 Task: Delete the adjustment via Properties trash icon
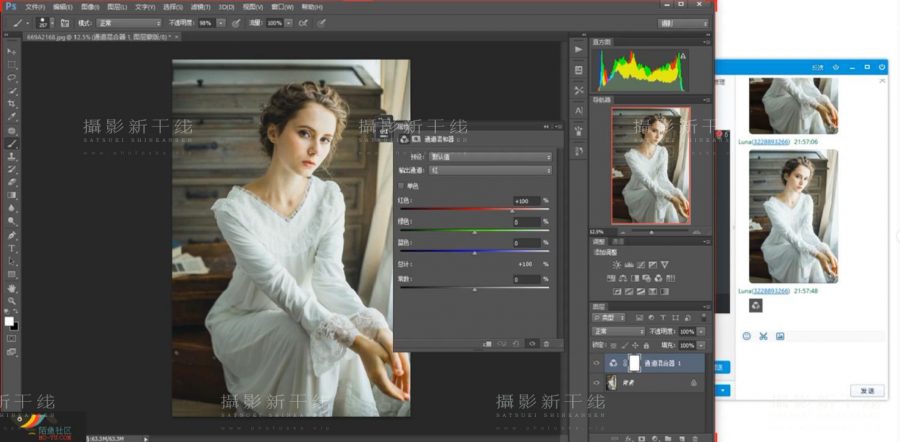click(546, 344)
